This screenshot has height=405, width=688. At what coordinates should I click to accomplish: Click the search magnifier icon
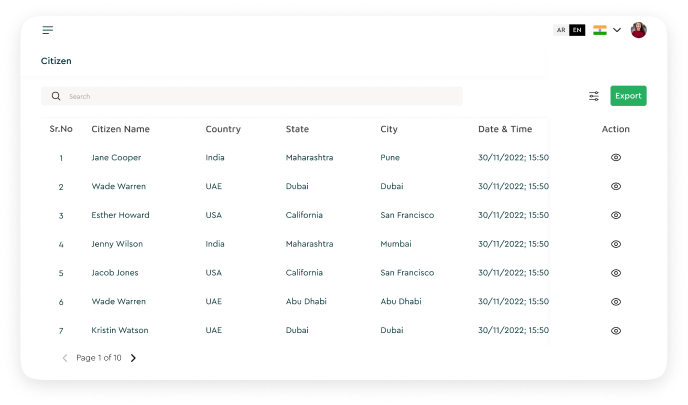(x=56, y=96)
